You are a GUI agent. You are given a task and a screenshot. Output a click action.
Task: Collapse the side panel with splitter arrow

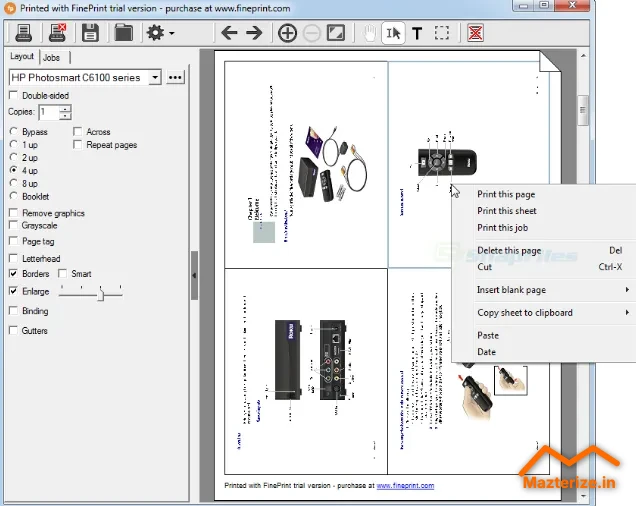(x=194, y=276)
